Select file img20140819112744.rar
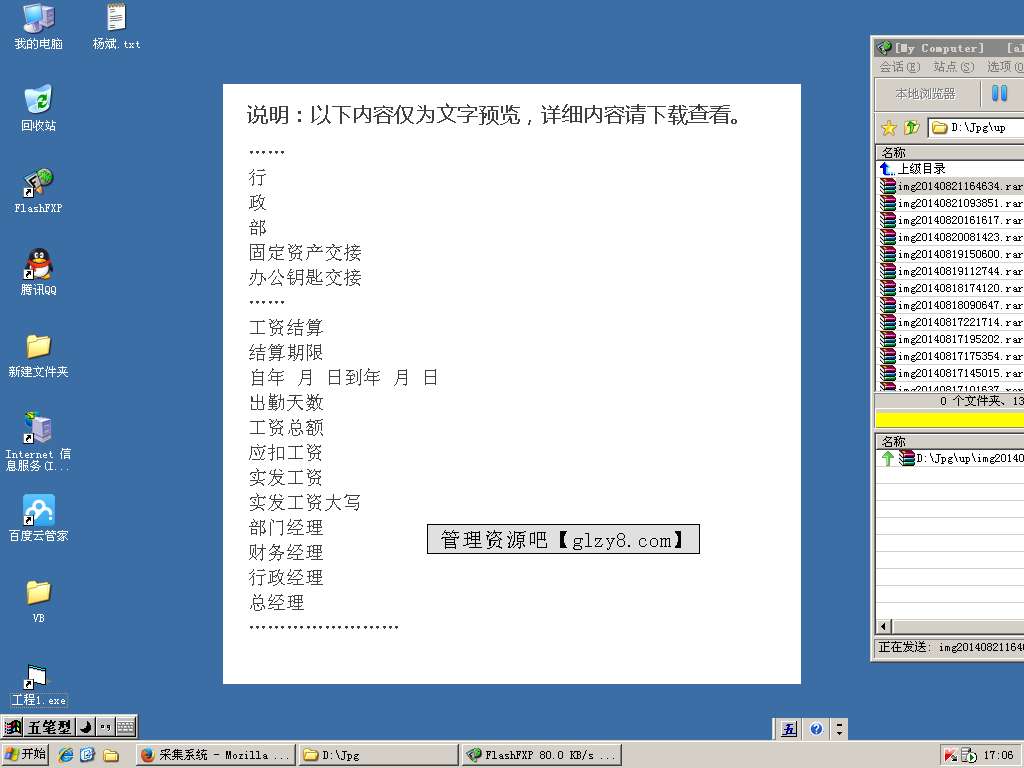The image size is (1024, 768). (x=950, y=271)
